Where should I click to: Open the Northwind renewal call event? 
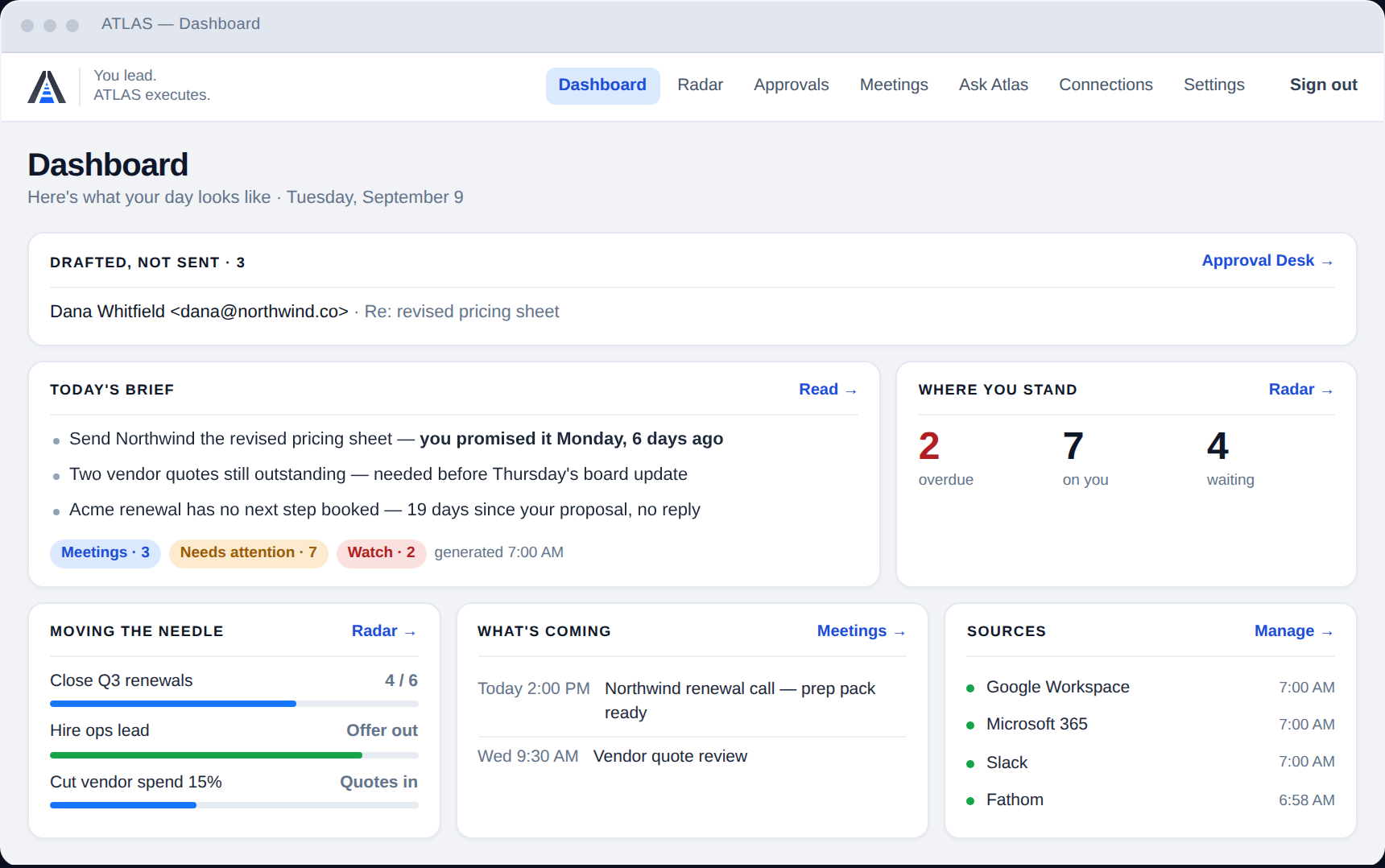(x=692, y=701)
